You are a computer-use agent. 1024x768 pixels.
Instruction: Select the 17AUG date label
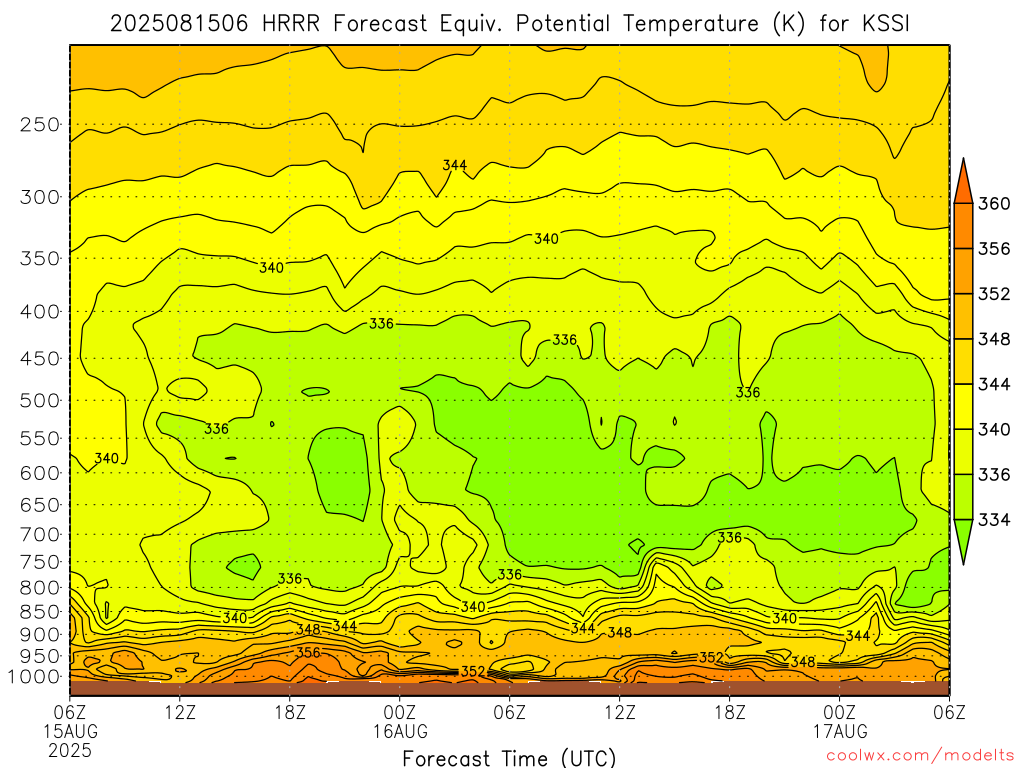pos(840,731)
